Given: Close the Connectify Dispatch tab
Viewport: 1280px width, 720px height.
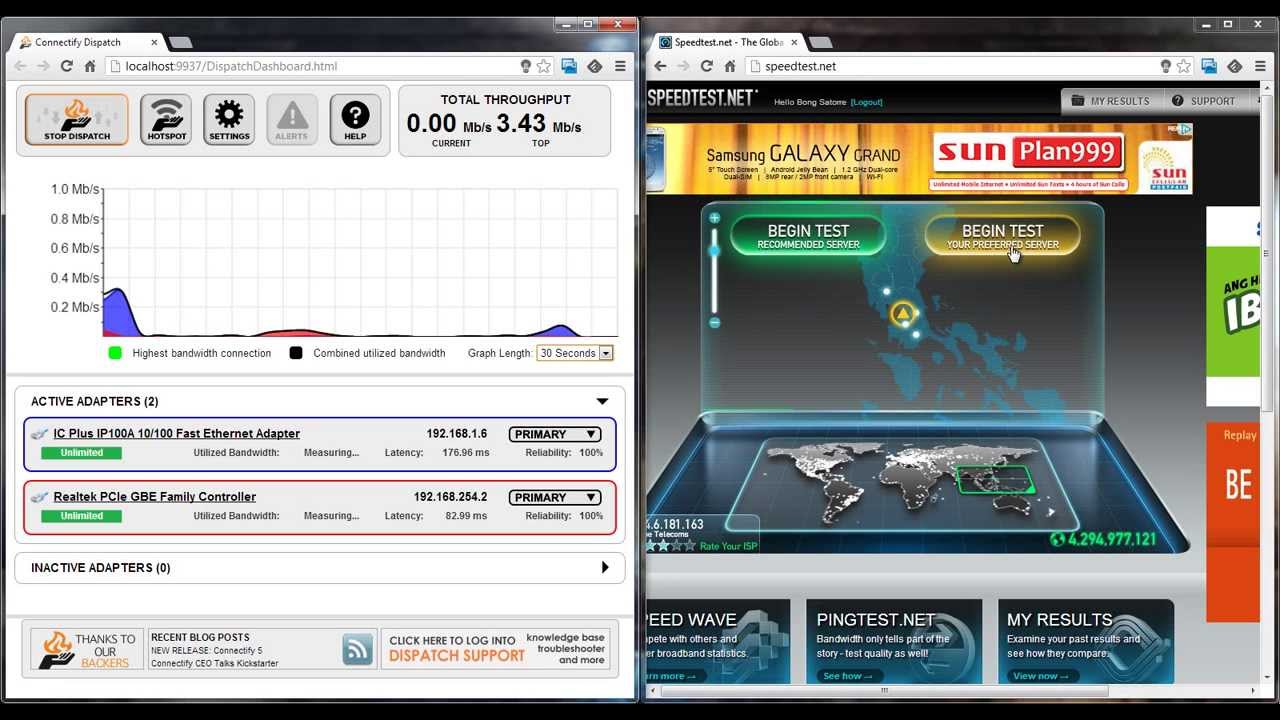Looking at the screenshot, I should coord(155,42).
